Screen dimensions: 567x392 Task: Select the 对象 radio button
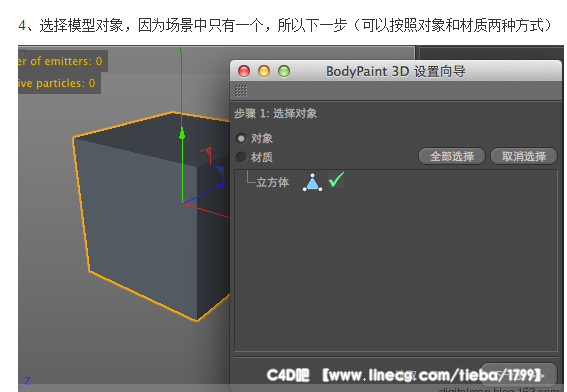[x=241, y=138]
